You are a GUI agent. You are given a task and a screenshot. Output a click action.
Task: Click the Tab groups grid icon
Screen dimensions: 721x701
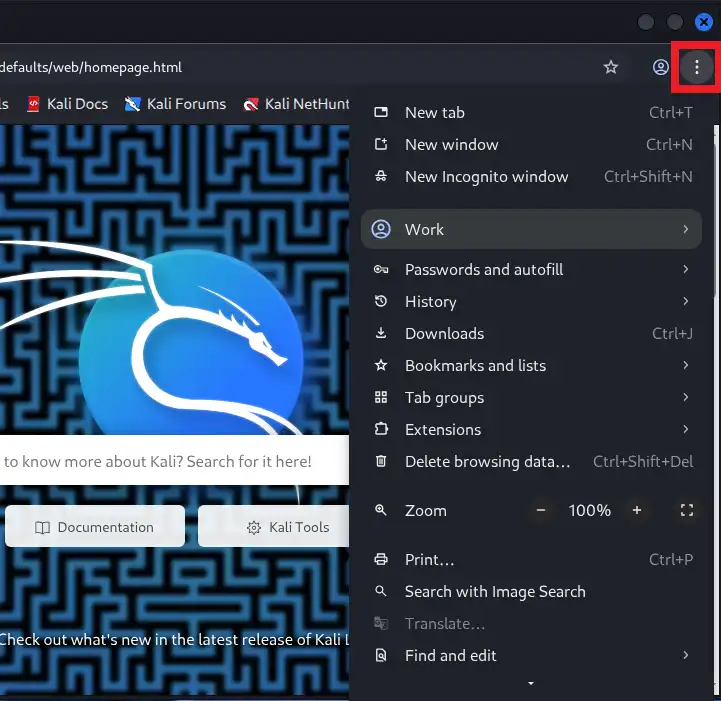coord(381,397)
